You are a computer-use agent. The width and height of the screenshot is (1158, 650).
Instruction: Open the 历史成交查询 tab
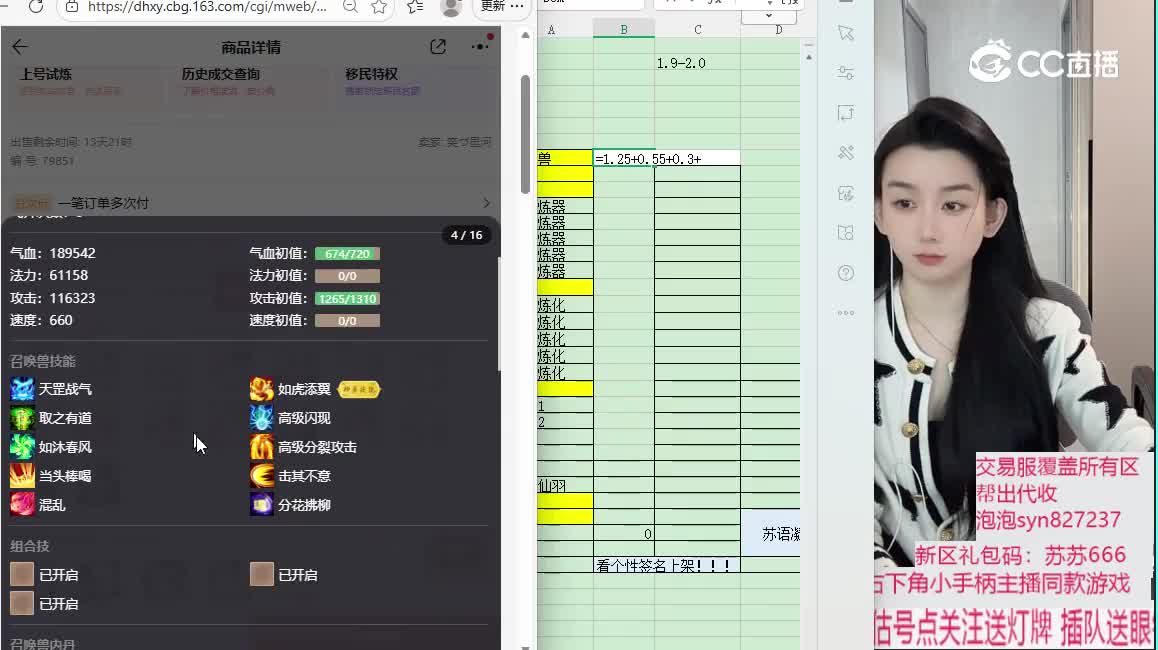pyautogui.click(x=221, y=75)
